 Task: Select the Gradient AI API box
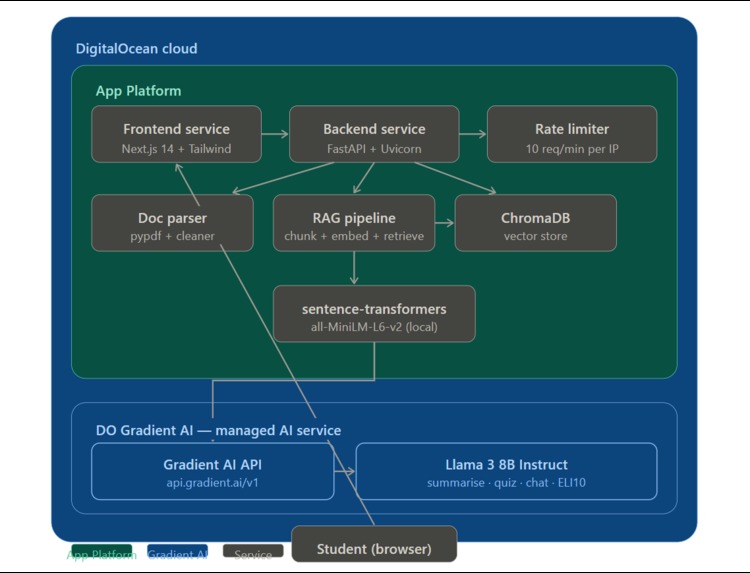[x=212, y=472]
